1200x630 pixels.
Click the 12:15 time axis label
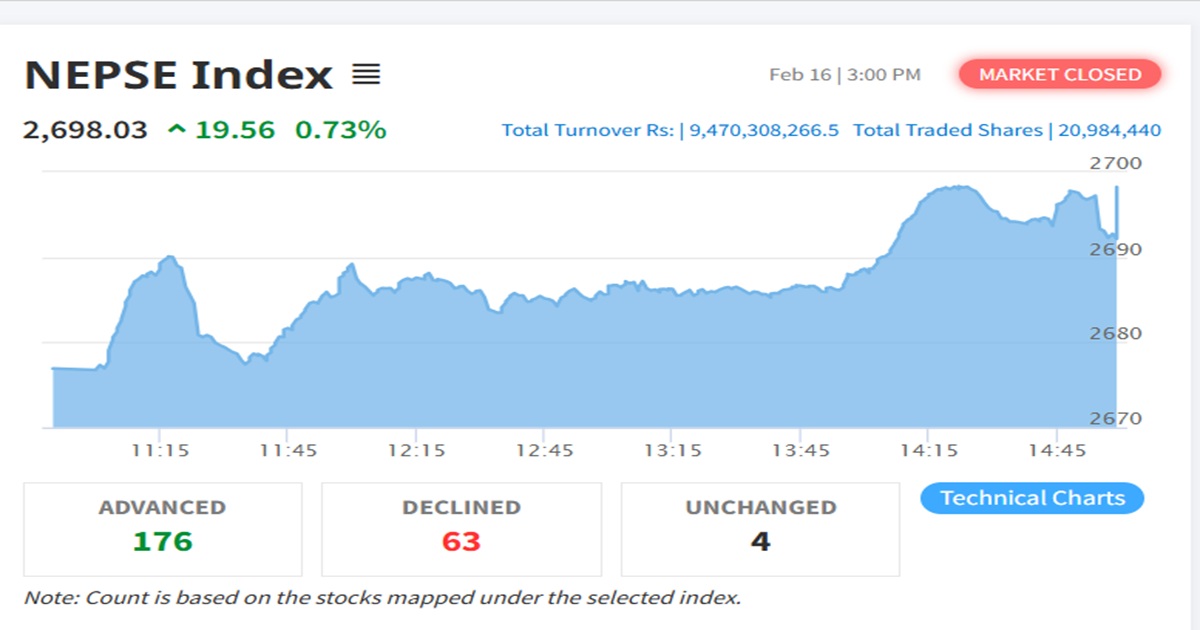coord(417,451)
